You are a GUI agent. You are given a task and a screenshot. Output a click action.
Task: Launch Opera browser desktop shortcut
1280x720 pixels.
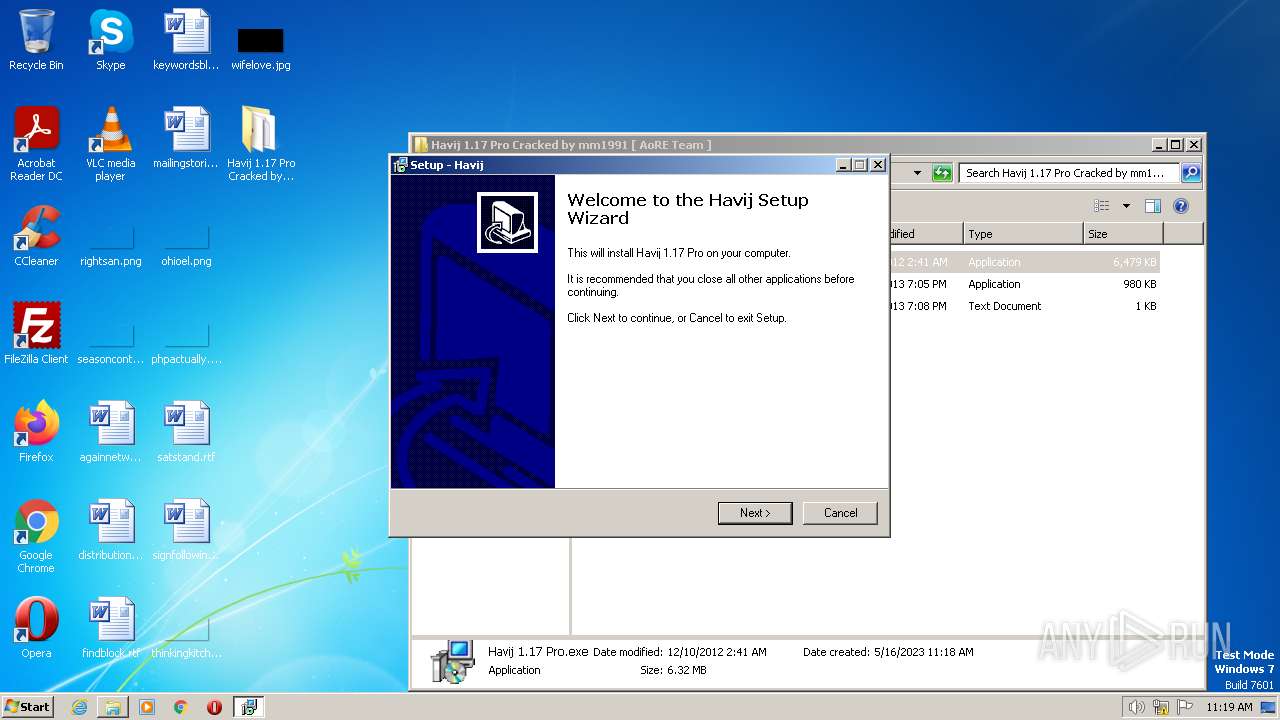[x=36, y=628]
